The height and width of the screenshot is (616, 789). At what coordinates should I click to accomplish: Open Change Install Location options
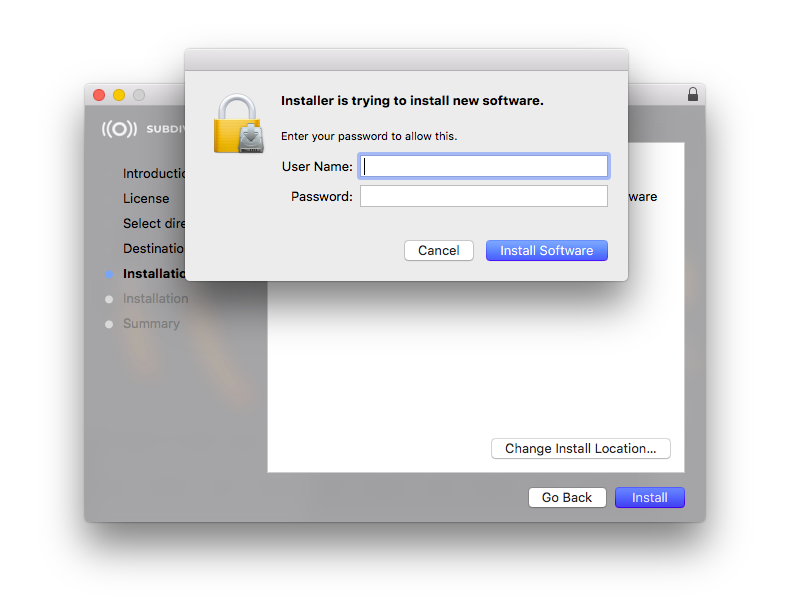tap(581, 448)
